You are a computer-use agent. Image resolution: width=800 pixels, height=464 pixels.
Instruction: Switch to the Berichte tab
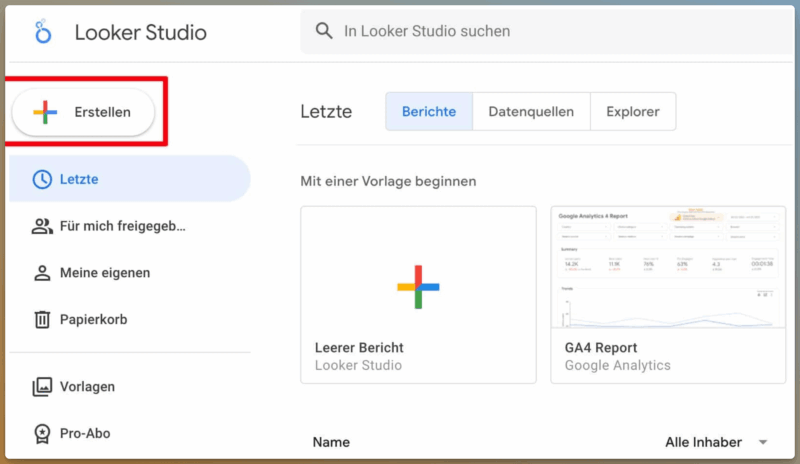pos(429,111)
